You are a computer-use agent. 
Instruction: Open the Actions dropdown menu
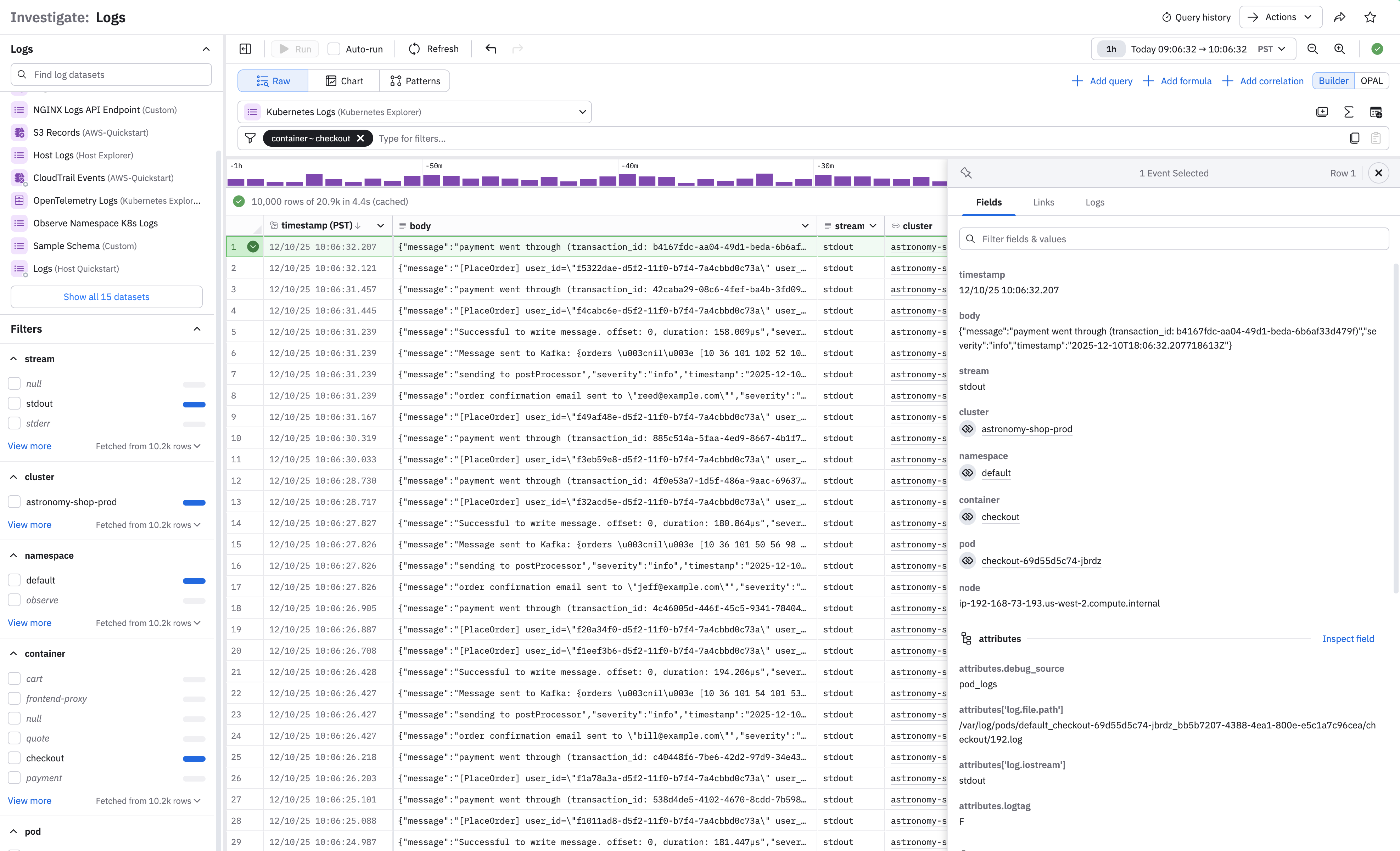tap(1281, 17)
